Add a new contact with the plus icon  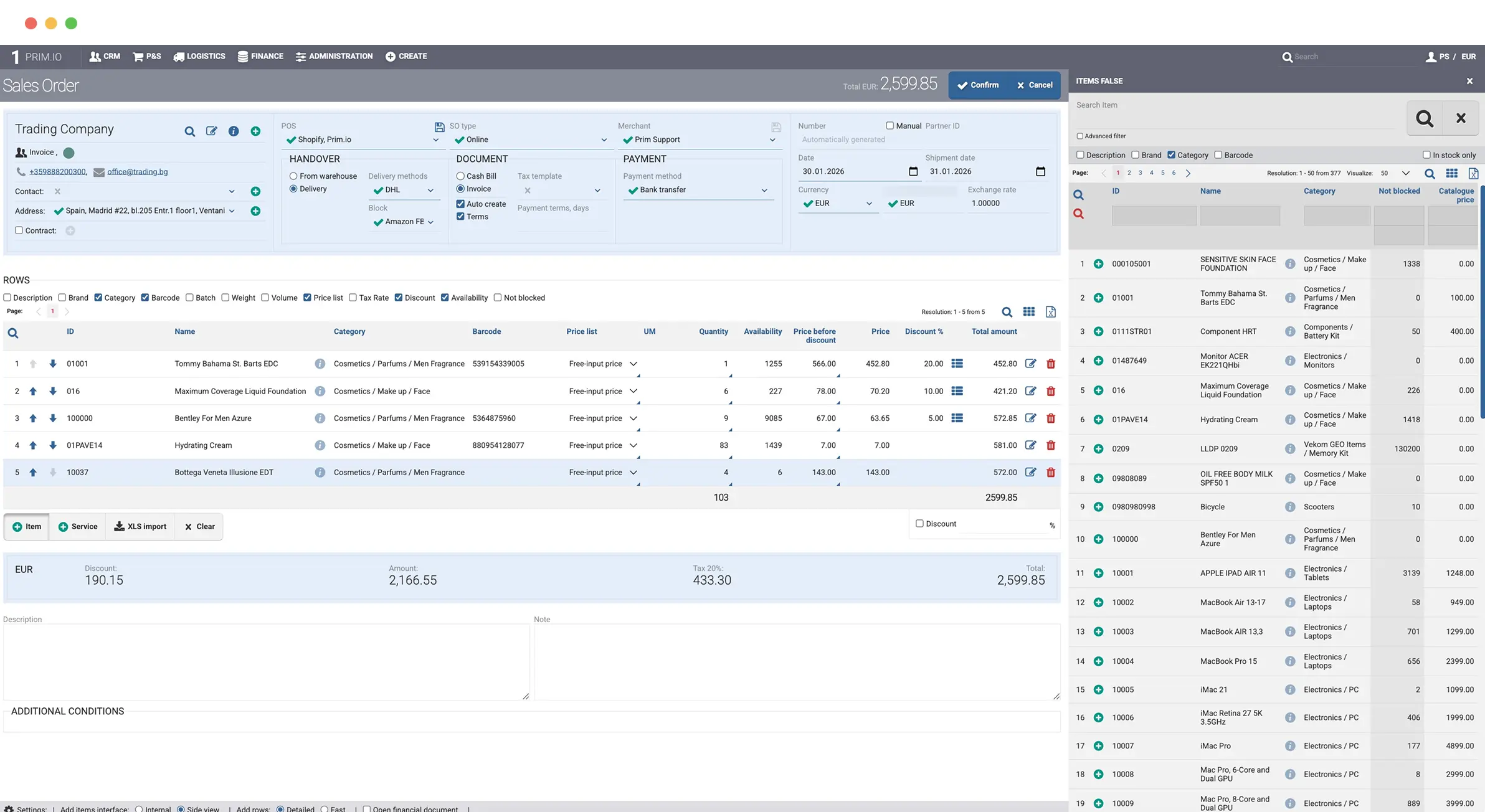pos(255,191)
